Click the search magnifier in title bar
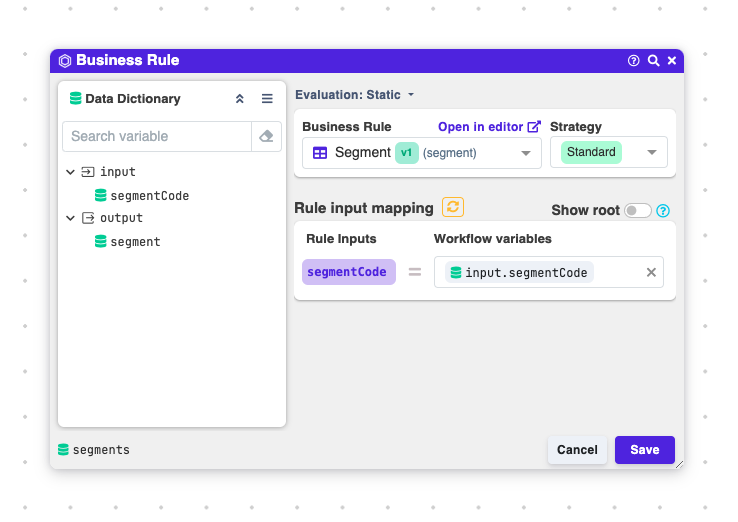This screenshot has width=738, height=522. 653,61
